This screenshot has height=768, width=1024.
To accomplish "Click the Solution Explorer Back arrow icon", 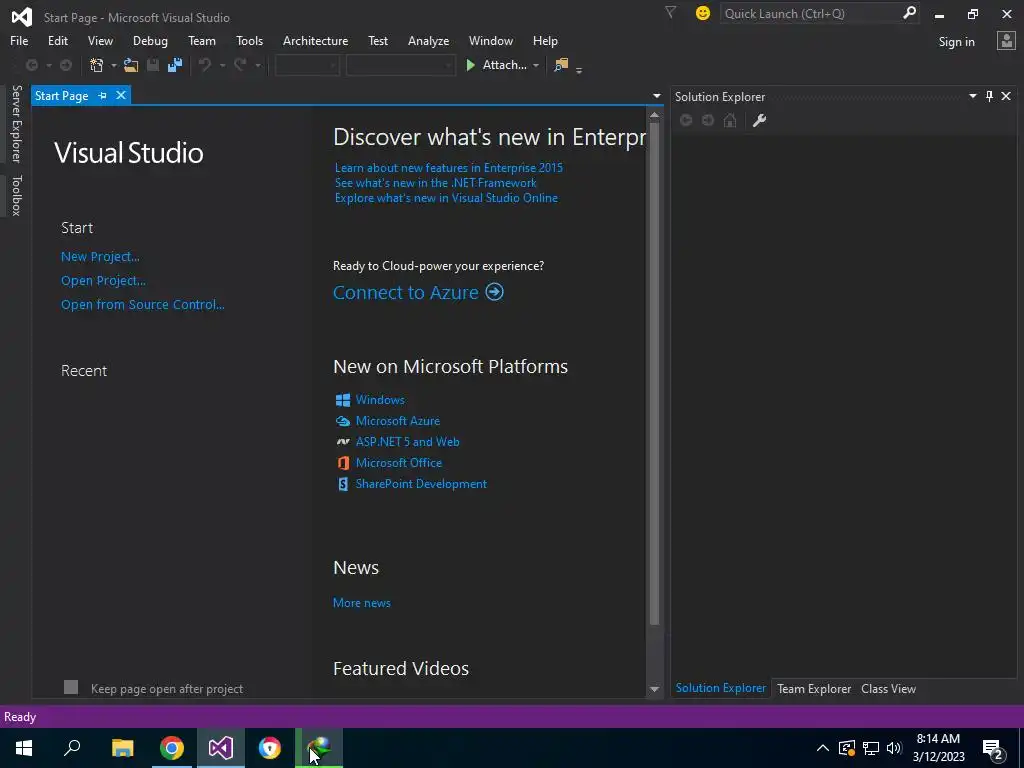I will click(686, 120).
